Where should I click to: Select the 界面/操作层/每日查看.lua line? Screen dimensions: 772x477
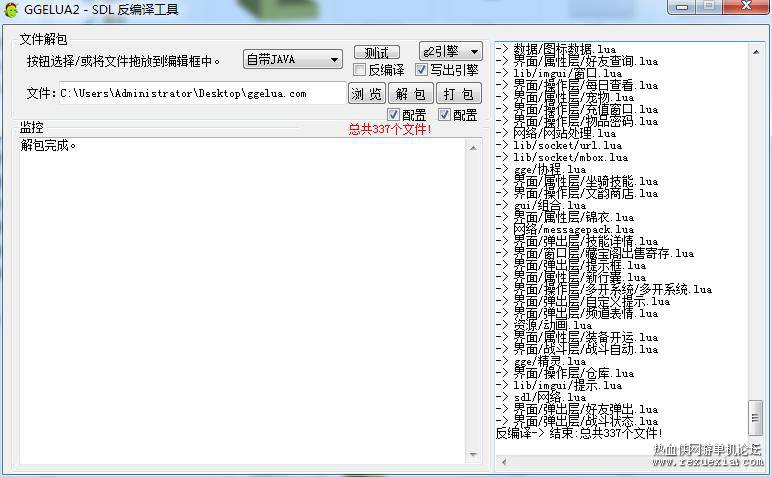click(577, 85)
